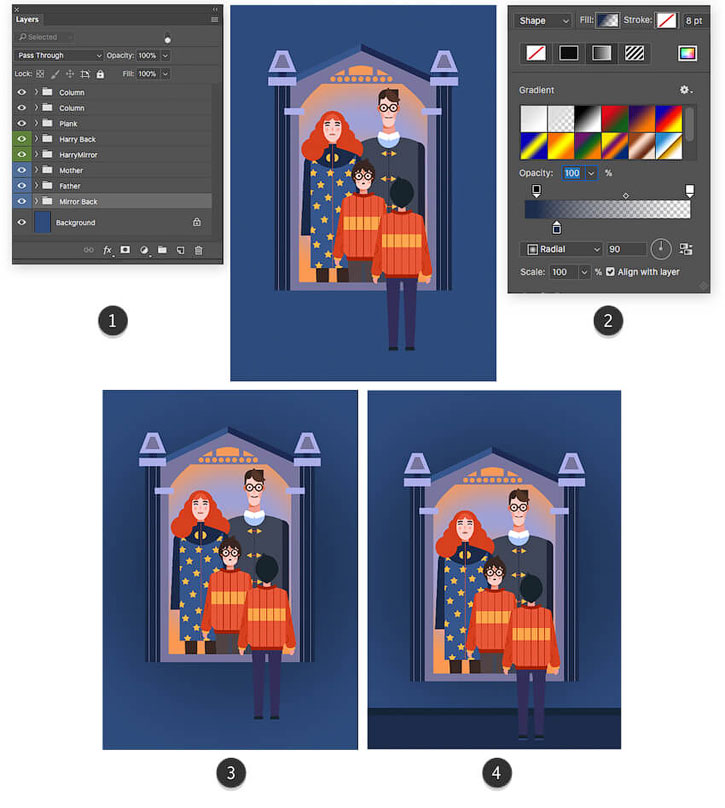
Task: Select the dark blue color stop
Action: click(557, 227)
